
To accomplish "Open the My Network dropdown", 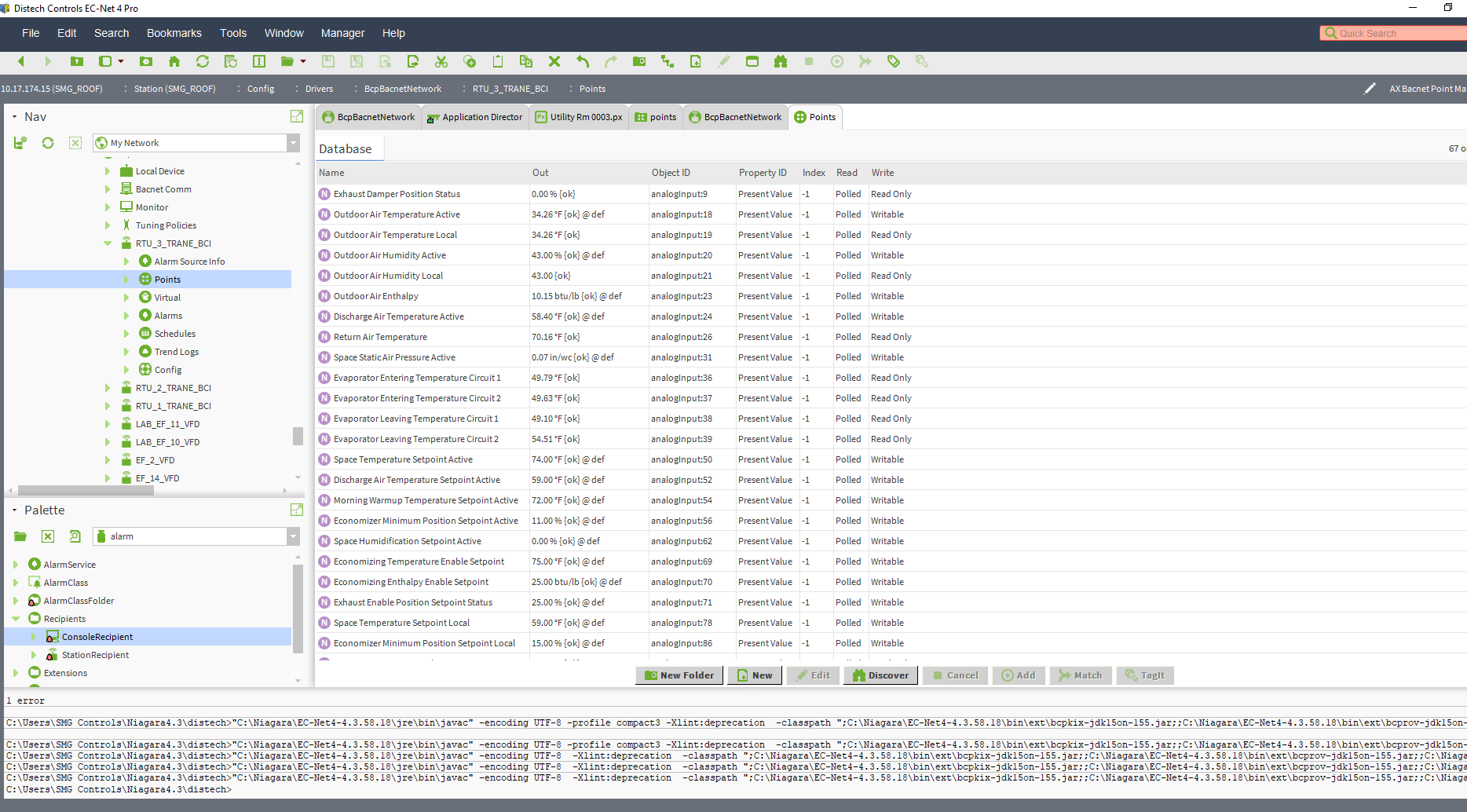I will [x=294, y=143].
